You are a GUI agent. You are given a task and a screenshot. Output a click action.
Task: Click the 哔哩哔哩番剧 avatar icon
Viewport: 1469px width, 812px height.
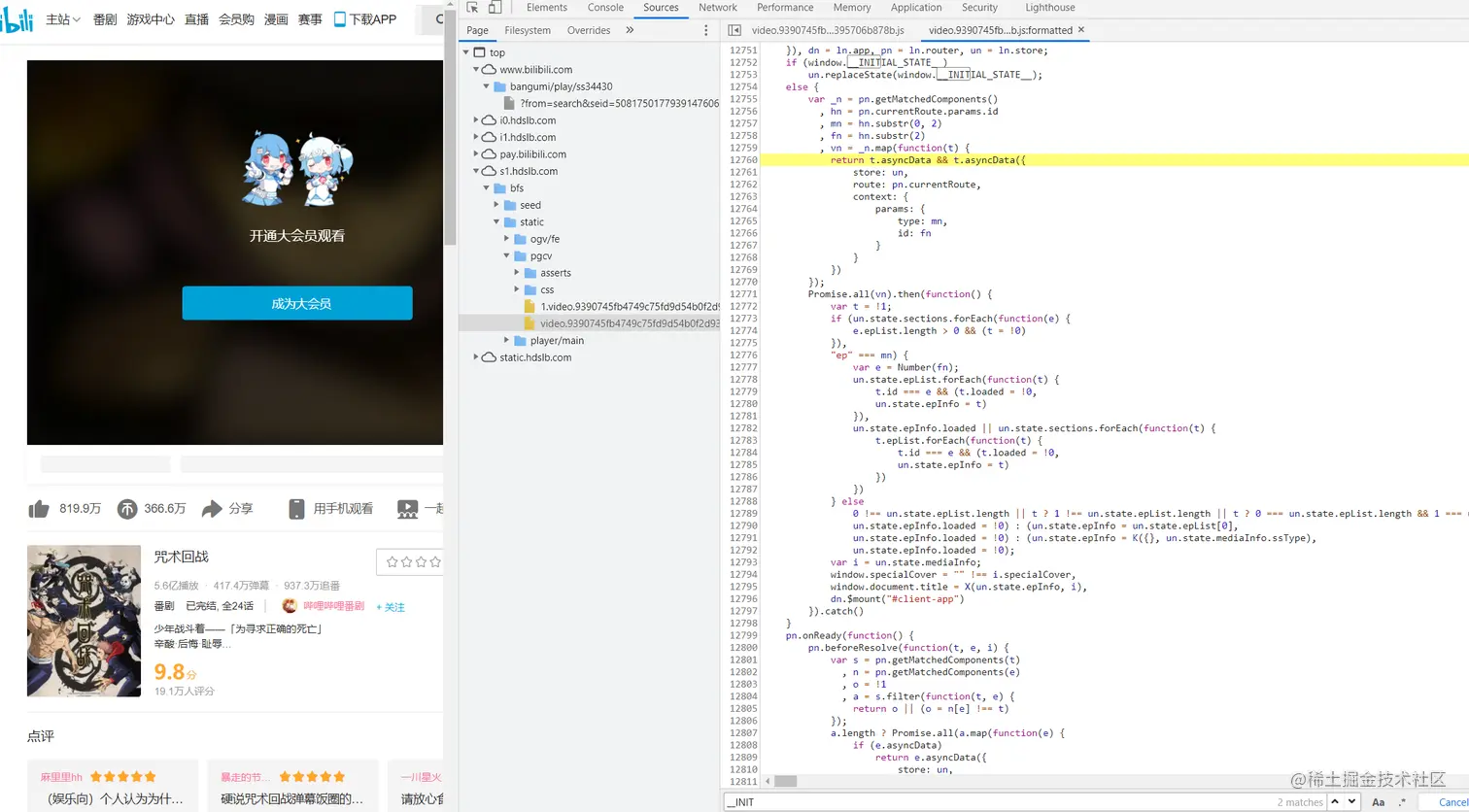point(290,606)
